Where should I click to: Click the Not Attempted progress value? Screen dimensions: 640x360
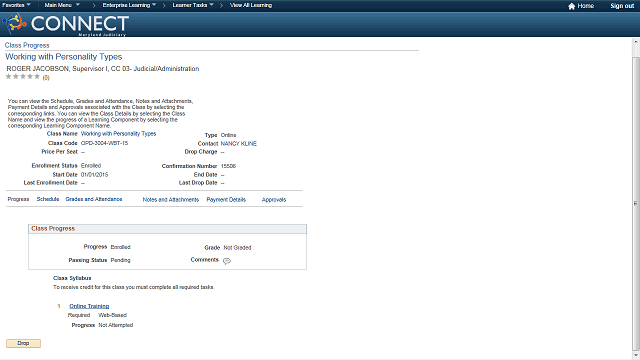click(x=116, y=325)
